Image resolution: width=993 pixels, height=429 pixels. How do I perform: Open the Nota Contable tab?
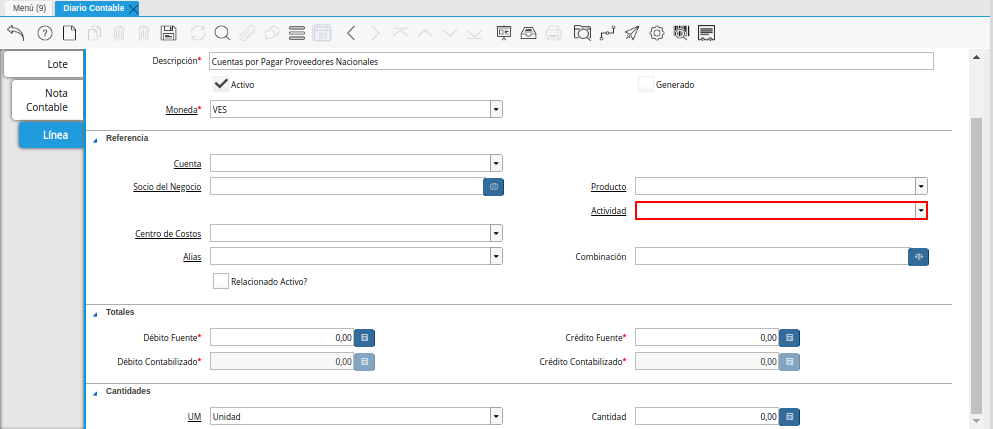[x=48, y=99]
